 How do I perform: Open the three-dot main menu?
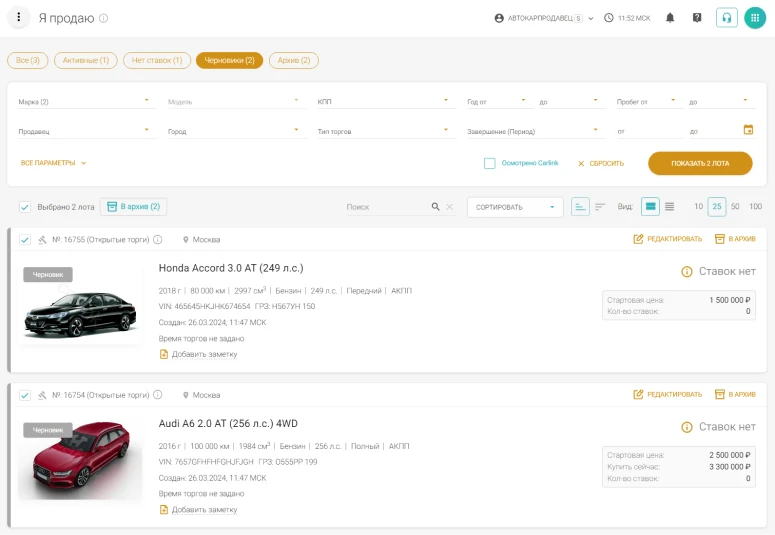click(19, 18)
